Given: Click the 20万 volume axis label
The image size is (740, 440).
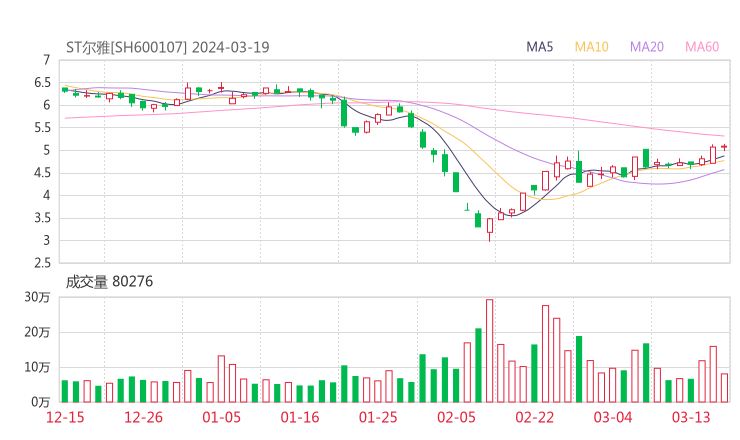Looking at the screenshot, I should 37,332.
